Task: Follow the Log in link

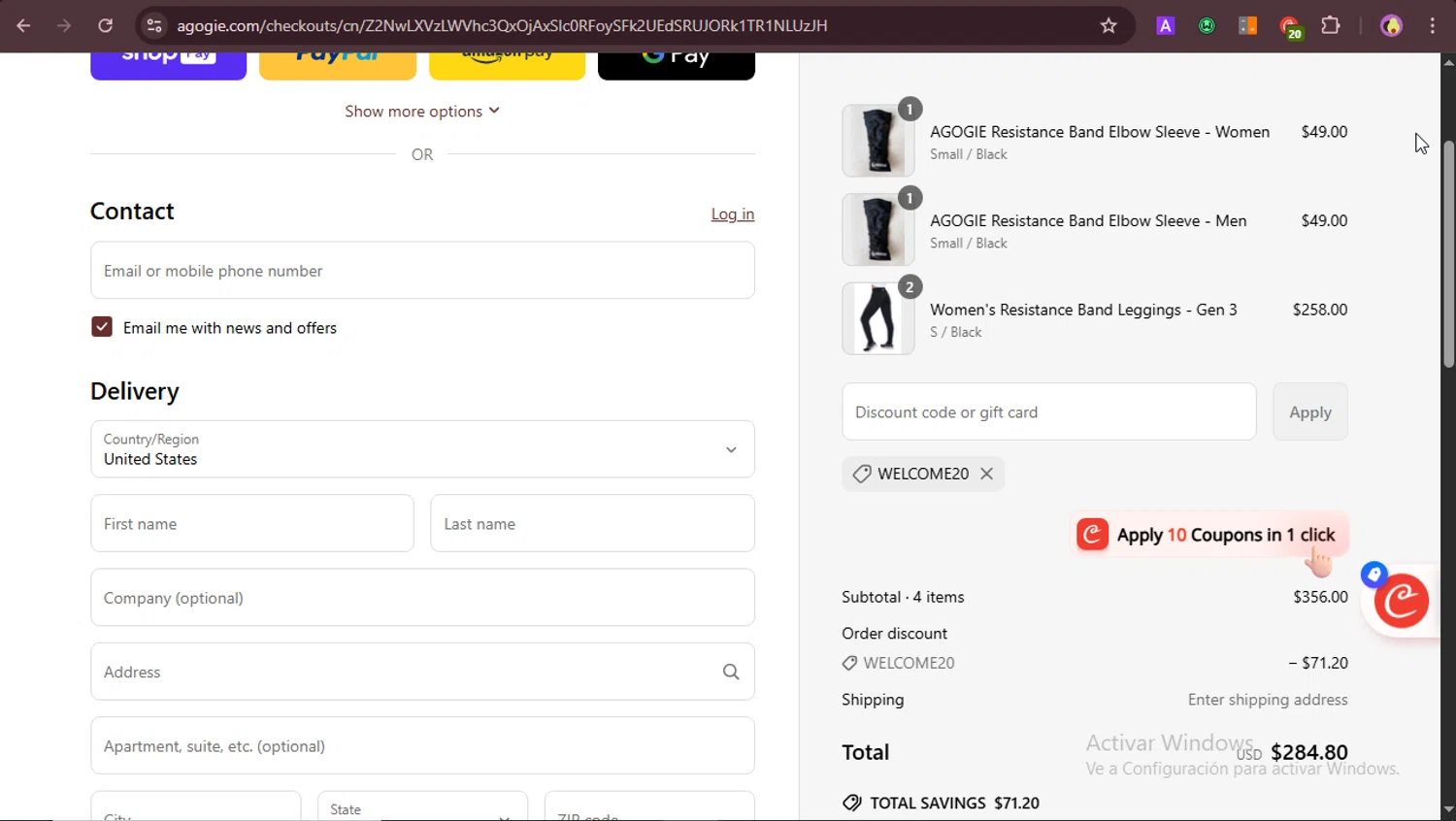Action: pyautogui.click(x=733, y=214)
